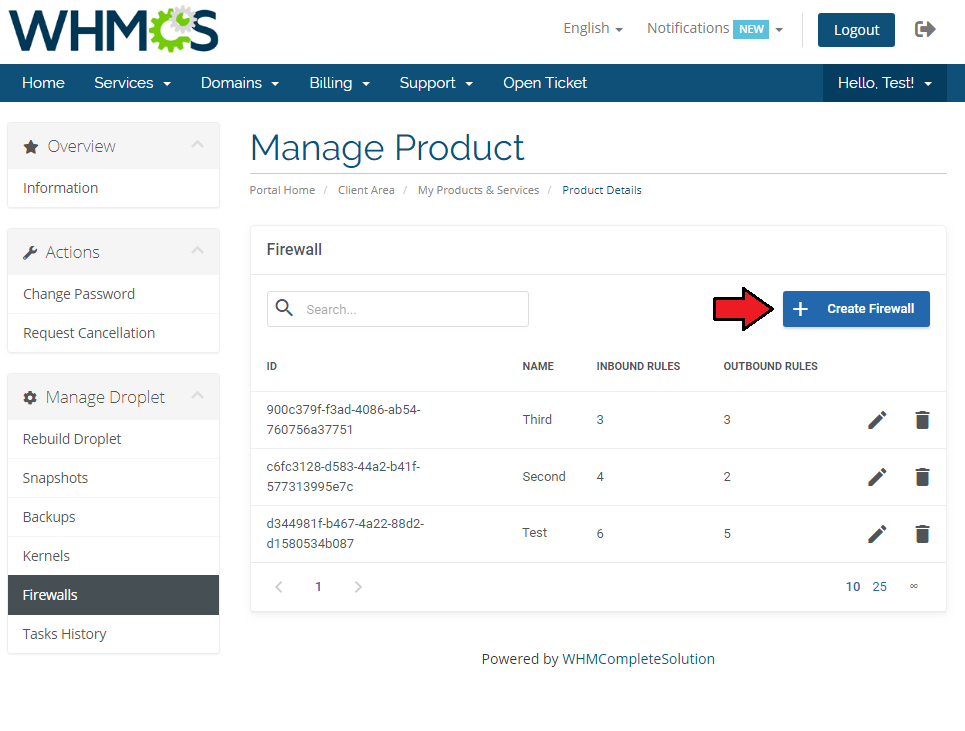Image resolution: width=965 pixels, height=731 pixels.
Task: Click the NEW badge next to Notifications
Action: pyautogui.click(x=751, y=29)
